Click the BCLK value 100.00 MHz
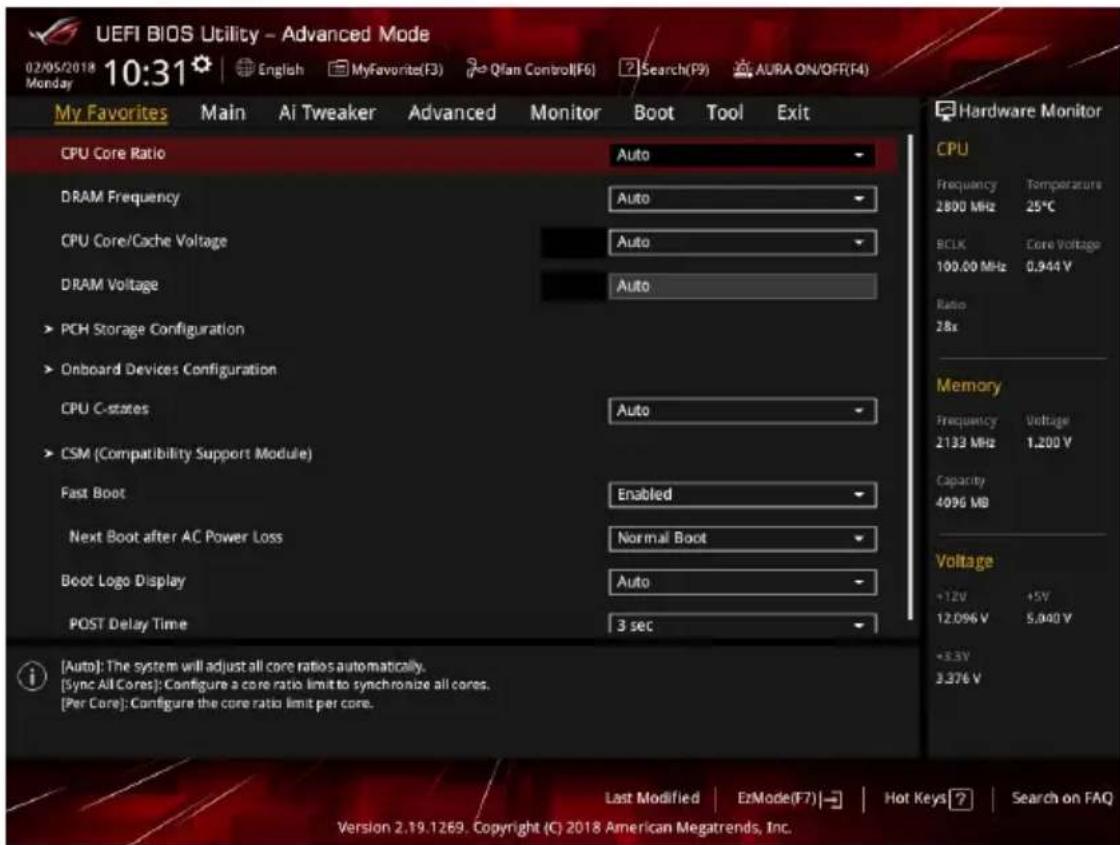Image resolution: width=1120 pixels, height=845 pixels. coord(971,267)
